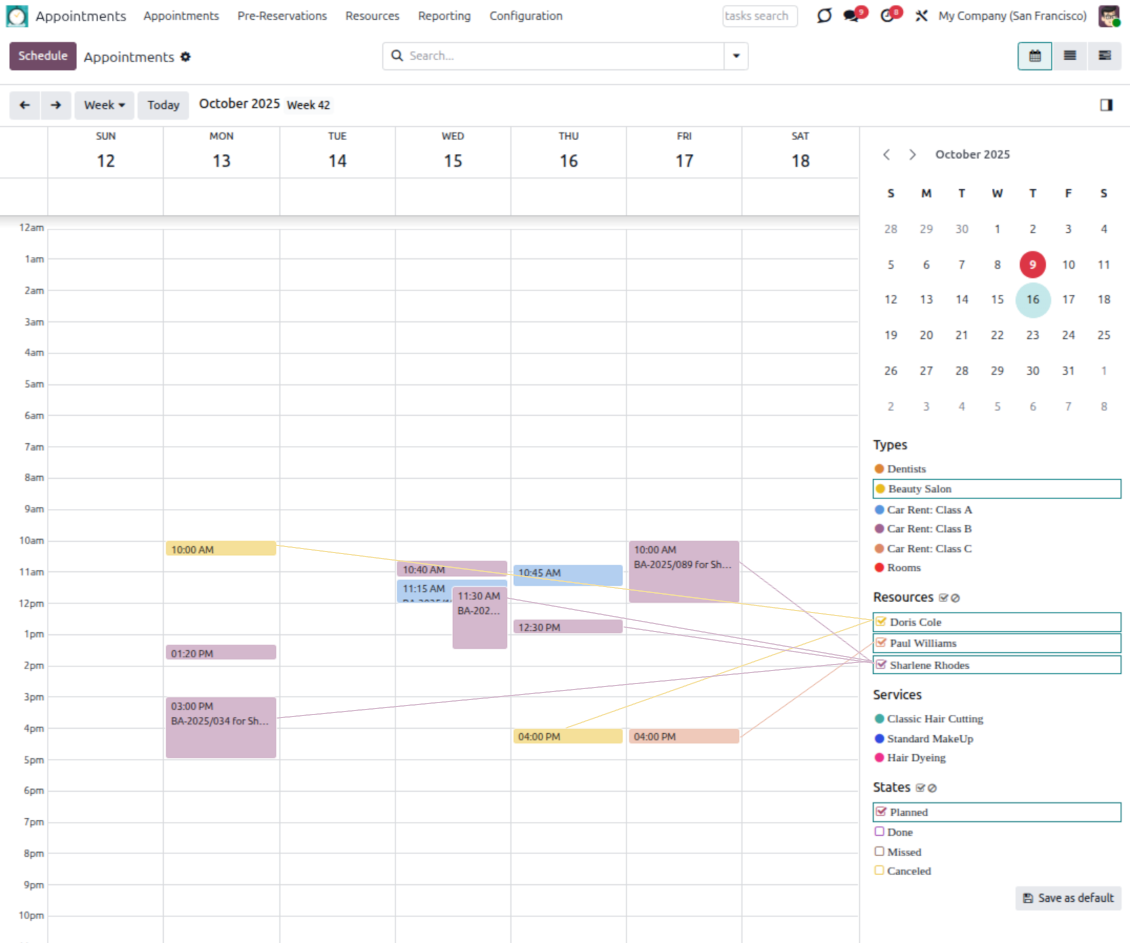This screenshot has height=943, width=1130.
Task: Open the debug tools wrench icon
Action: (x=922, y=16)
